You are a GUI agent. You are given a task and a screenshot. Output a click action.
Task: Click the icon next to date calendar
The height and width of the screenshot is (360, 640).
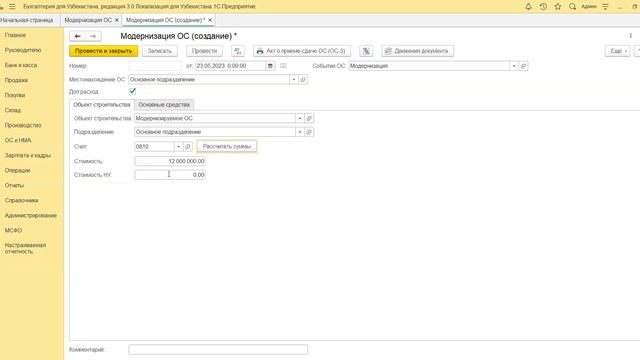pyautogui.click(x=283, y=66)
